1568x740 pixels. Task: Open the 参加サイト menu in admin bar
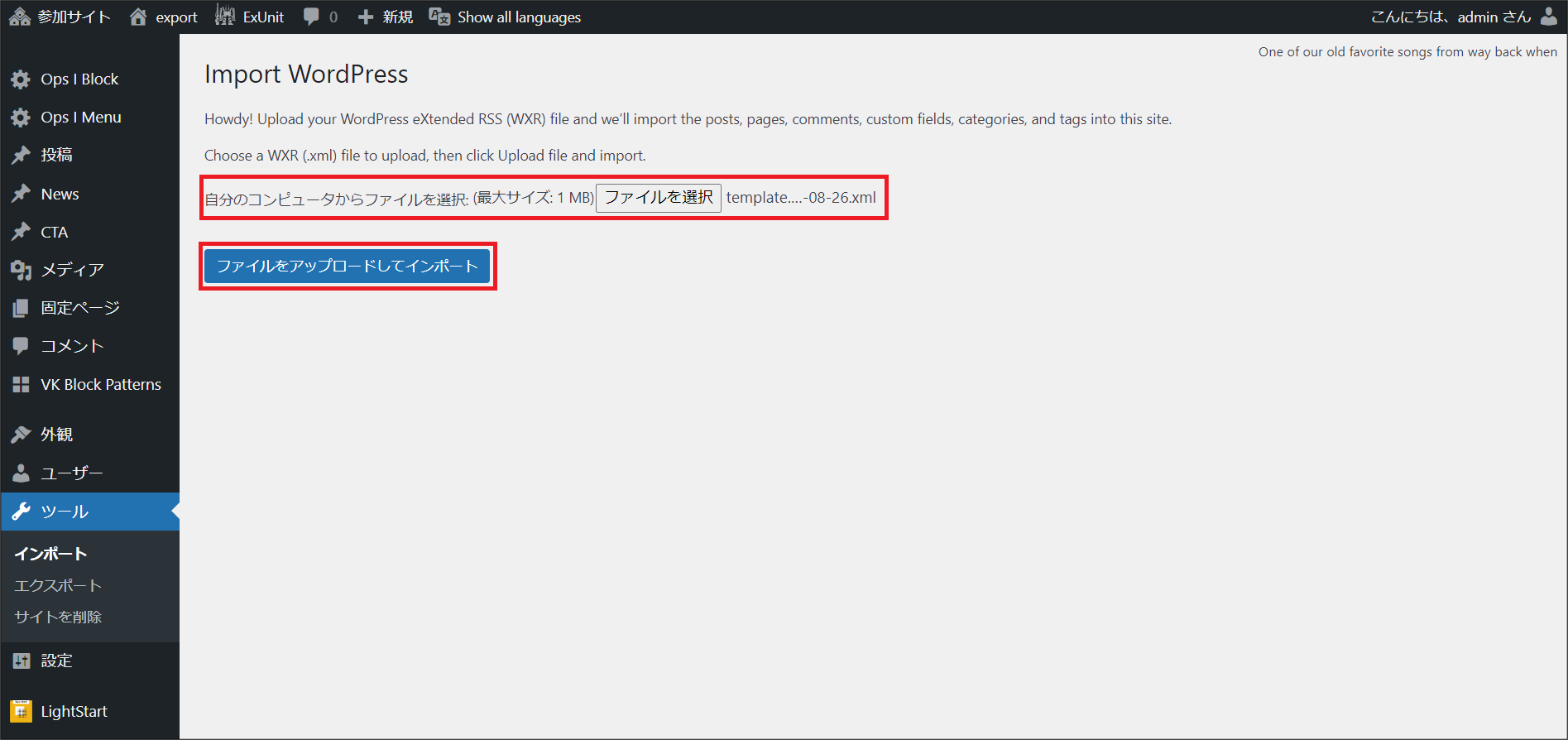60,17
